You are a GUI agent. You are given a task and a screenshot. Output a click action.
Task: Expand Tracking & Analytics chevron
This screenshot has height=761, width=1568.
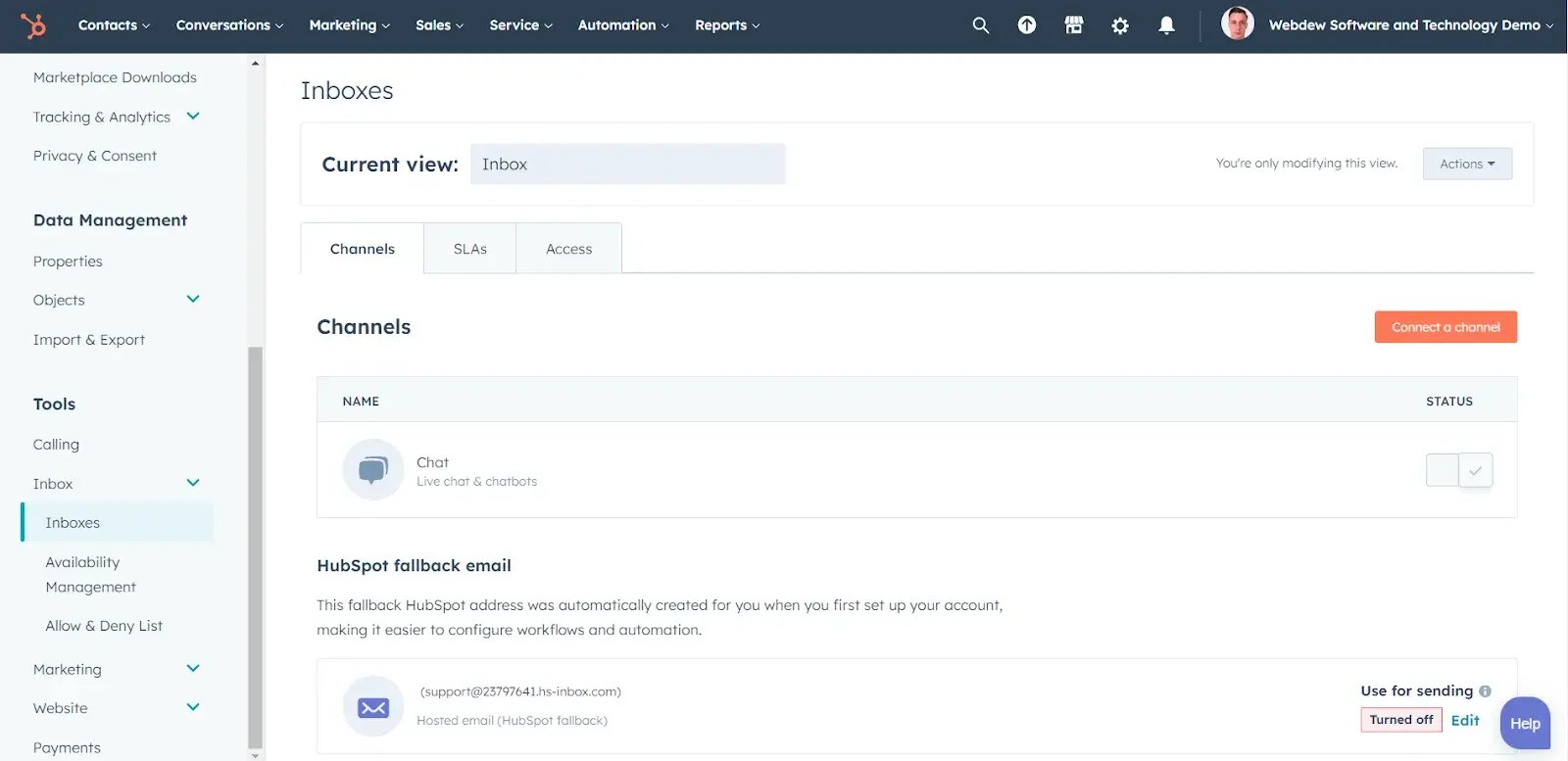pyautogui.click(x=193, y=116)
